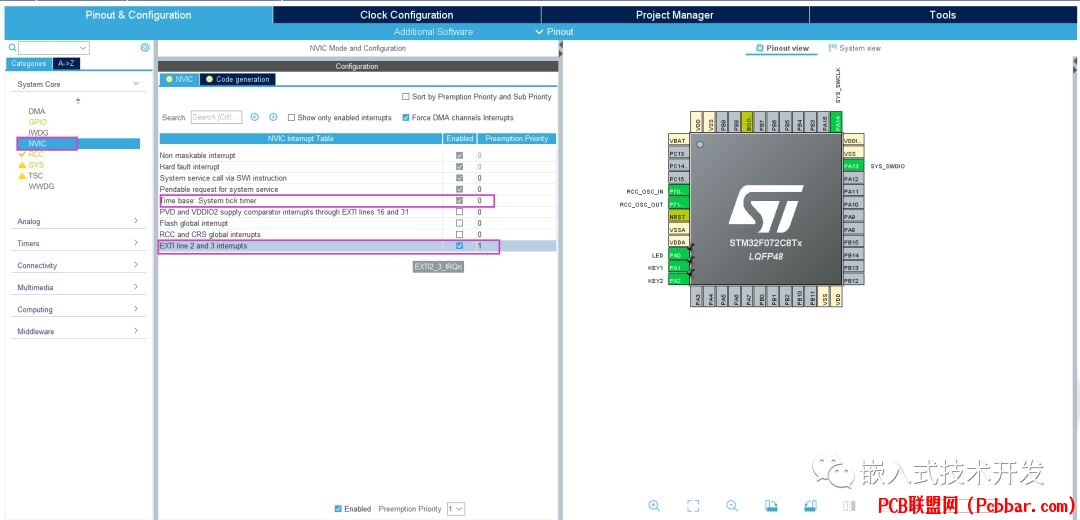This screenshot has width=1080, height=520.
Task: Select the VDDA pin on the chip
Action: (x=678, y=242)
